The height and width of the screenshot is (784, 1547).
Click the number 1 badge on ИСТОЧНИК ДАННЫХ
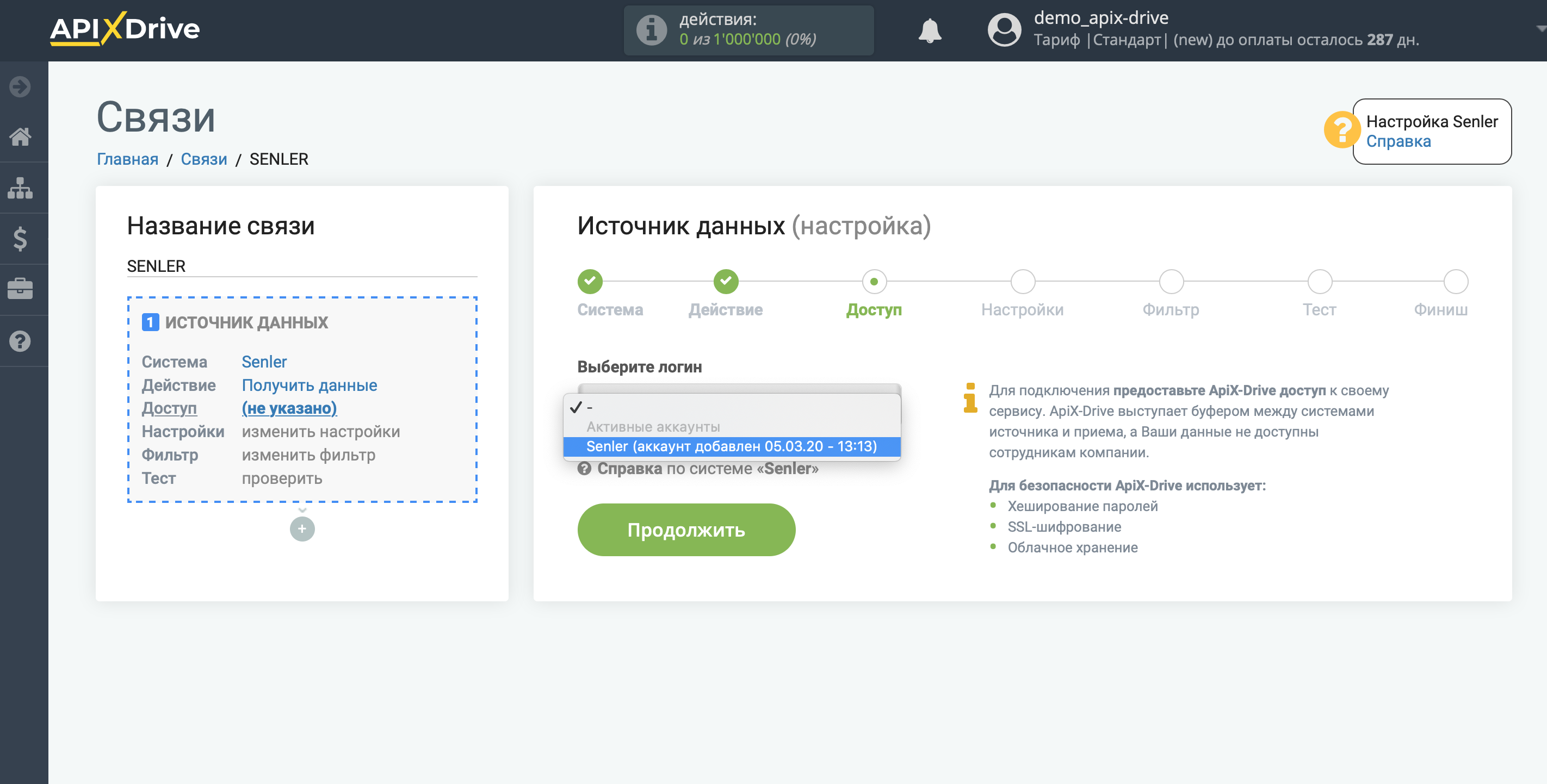click(x=150, y=322)
